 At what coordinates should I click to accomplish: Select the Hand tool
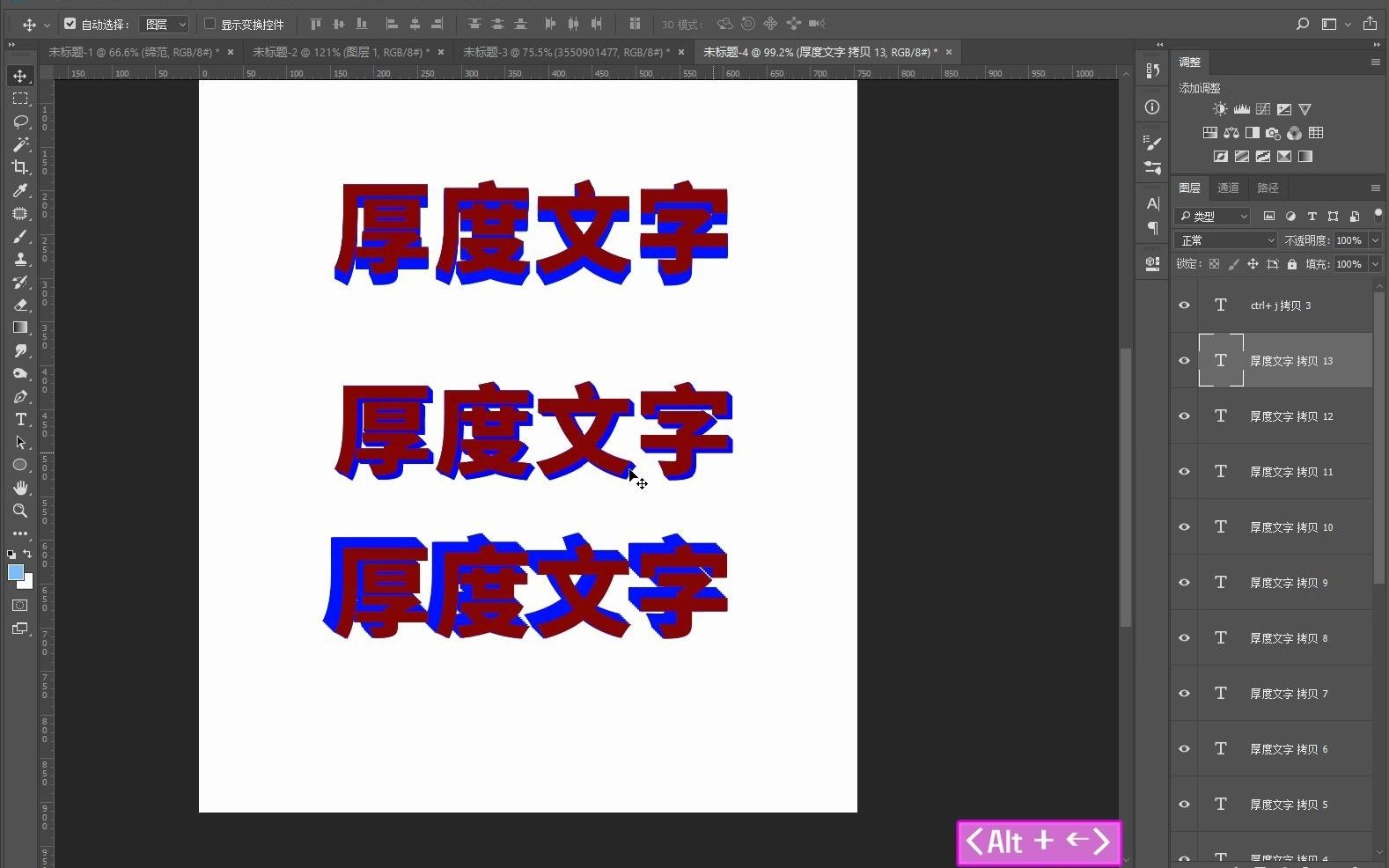tap(20, 488)
